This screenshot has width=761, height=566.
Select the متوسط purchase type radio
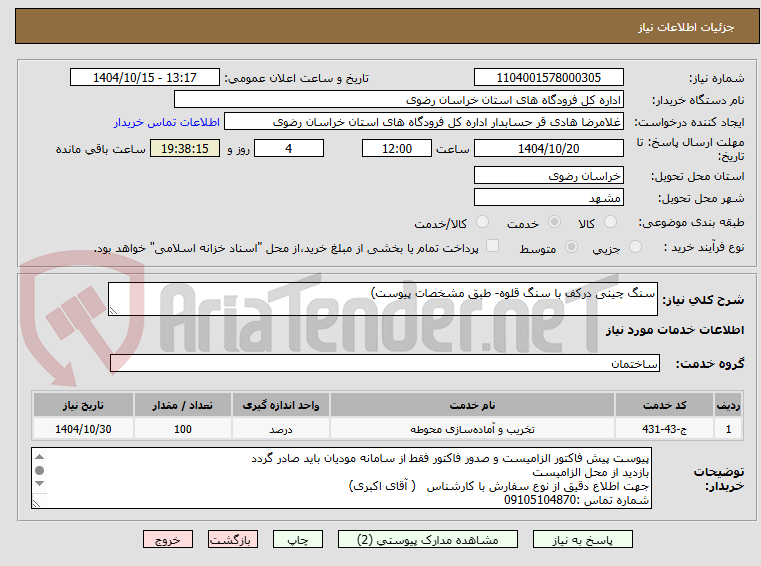tap(572, 247)
